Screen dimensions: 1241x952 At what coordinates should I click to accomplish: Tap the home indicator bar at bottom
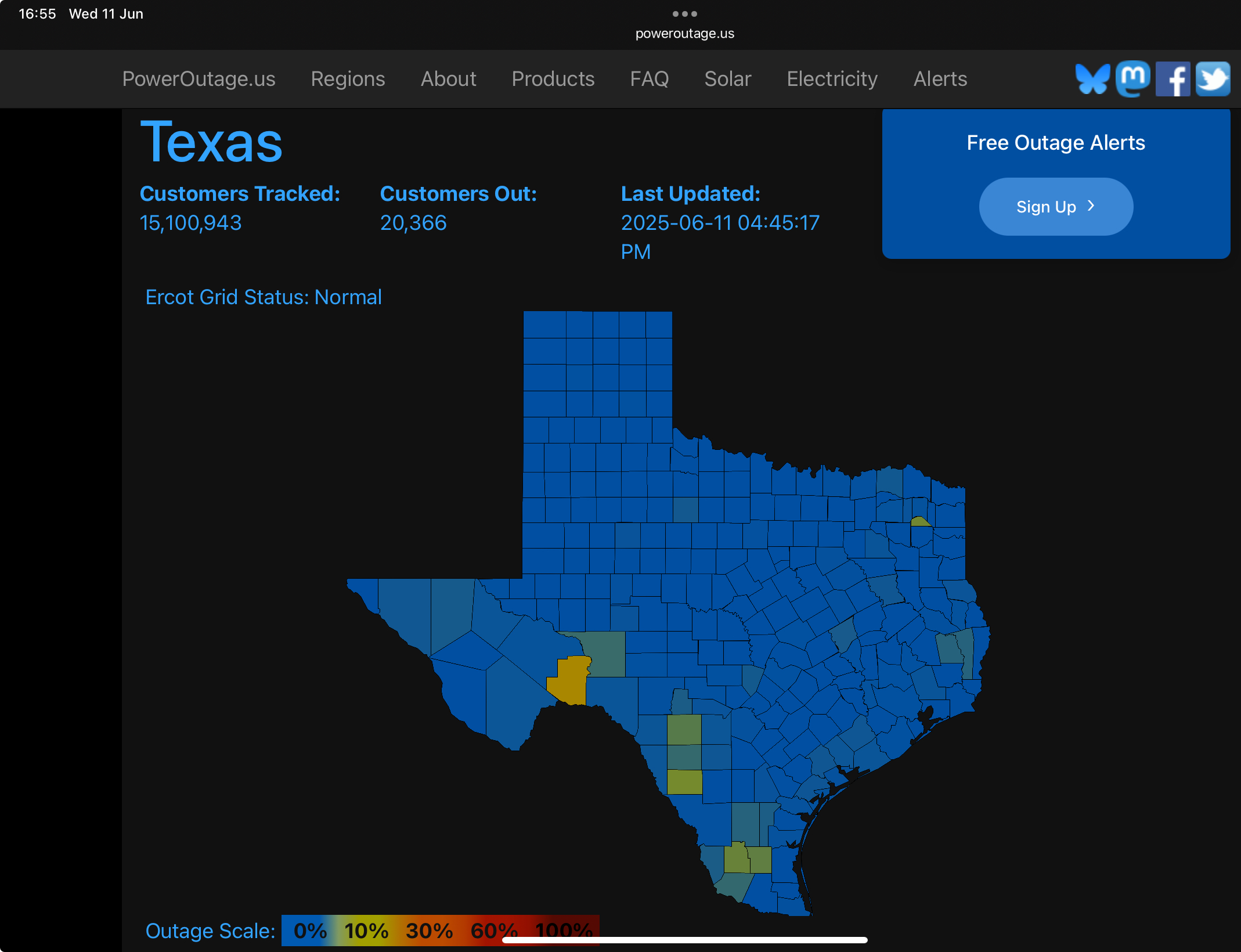[685, 940]
